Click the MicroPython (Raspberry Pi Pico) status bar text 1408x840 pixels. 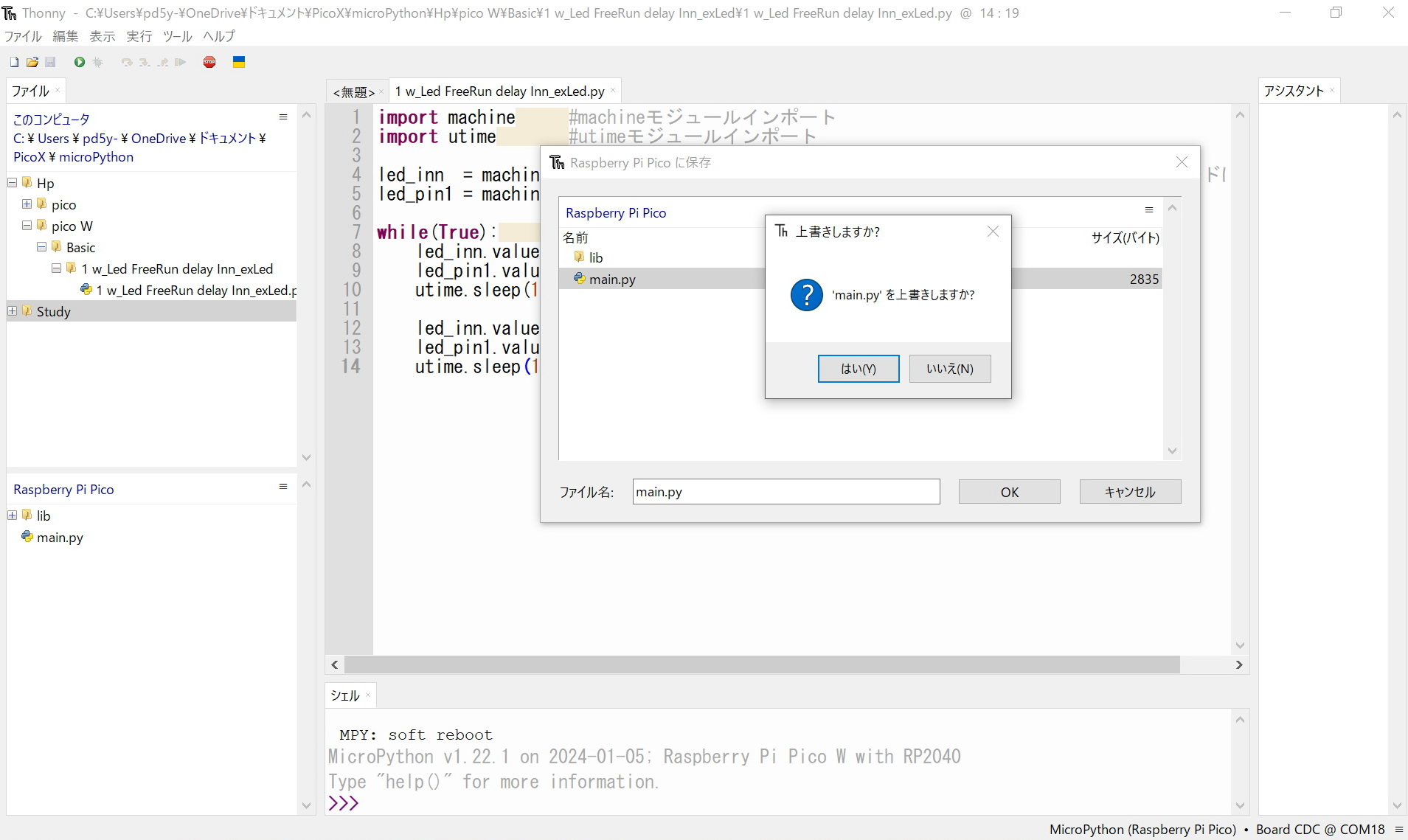tap(1142, 830)
